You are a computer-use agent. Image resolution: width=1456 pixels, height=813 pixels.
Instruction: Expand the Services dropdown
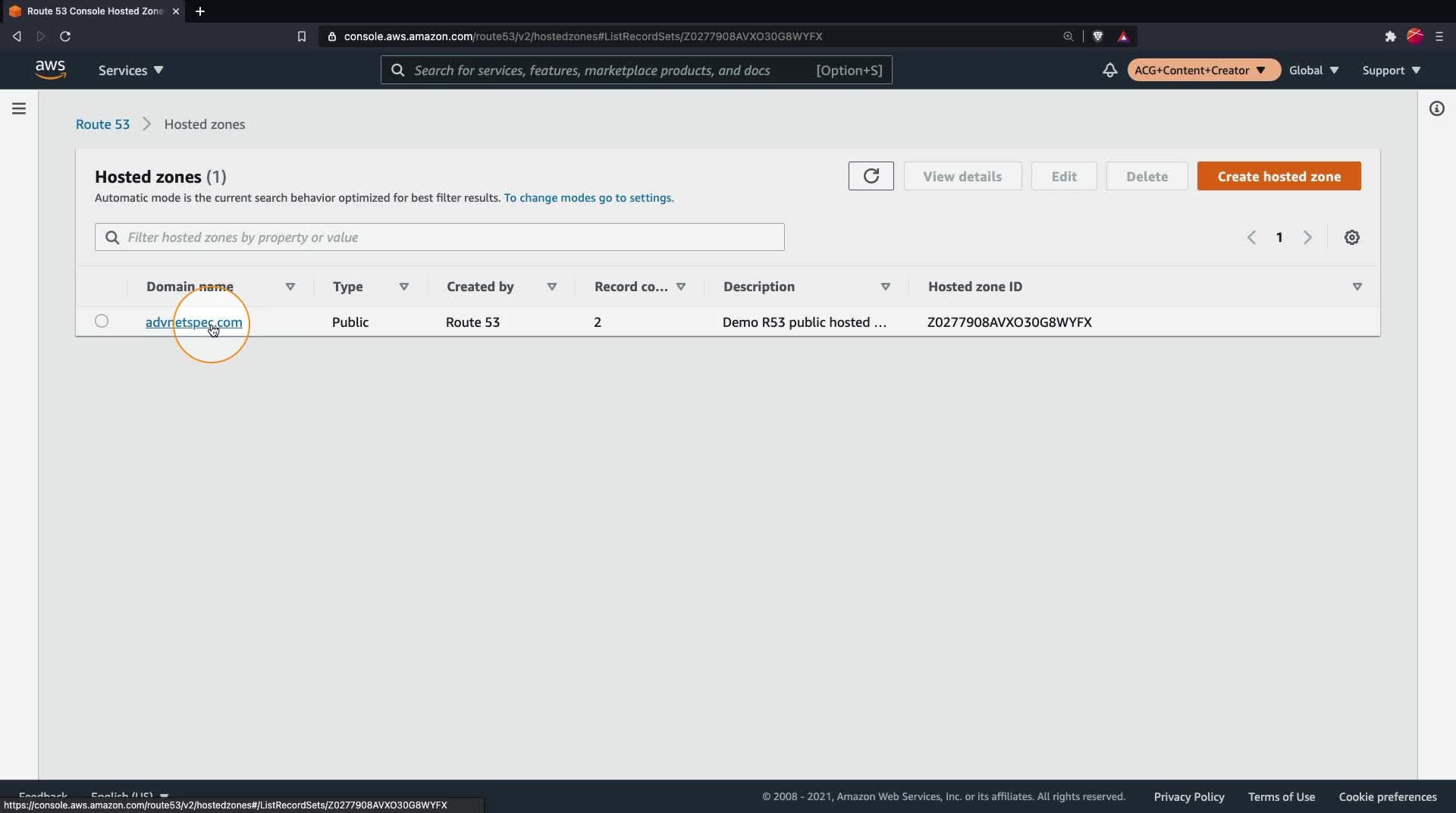(x=130, y=70)
